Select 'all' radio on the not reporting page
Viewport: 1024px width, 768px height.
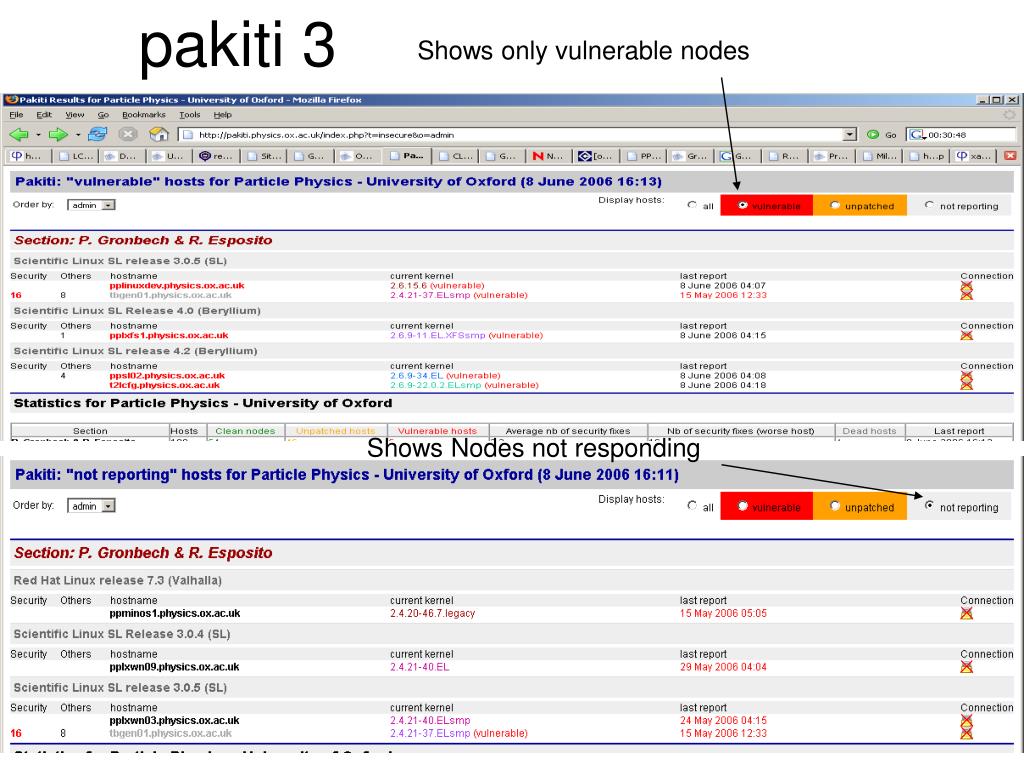[x=692, y=505]
